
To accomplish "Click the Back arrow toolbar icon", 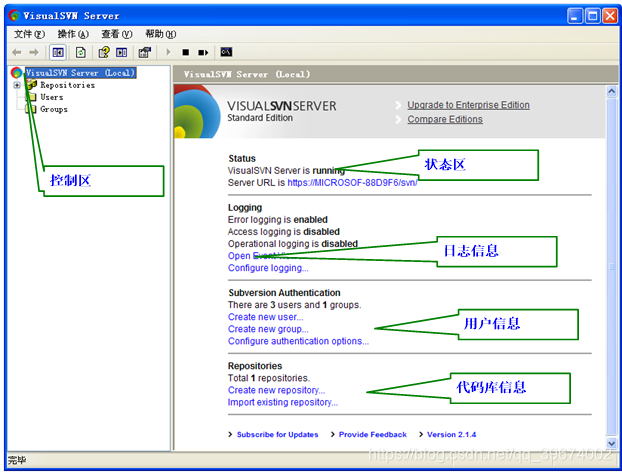I will click(17, 52).
